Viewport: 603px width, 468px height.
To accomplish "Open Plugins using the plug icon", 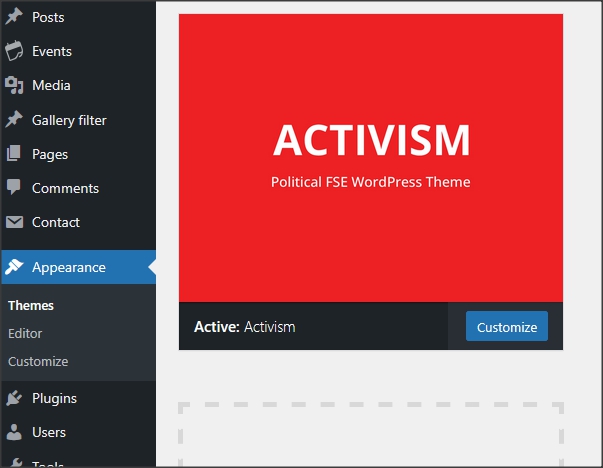I will pyautogui.click(x=14, y=398).
